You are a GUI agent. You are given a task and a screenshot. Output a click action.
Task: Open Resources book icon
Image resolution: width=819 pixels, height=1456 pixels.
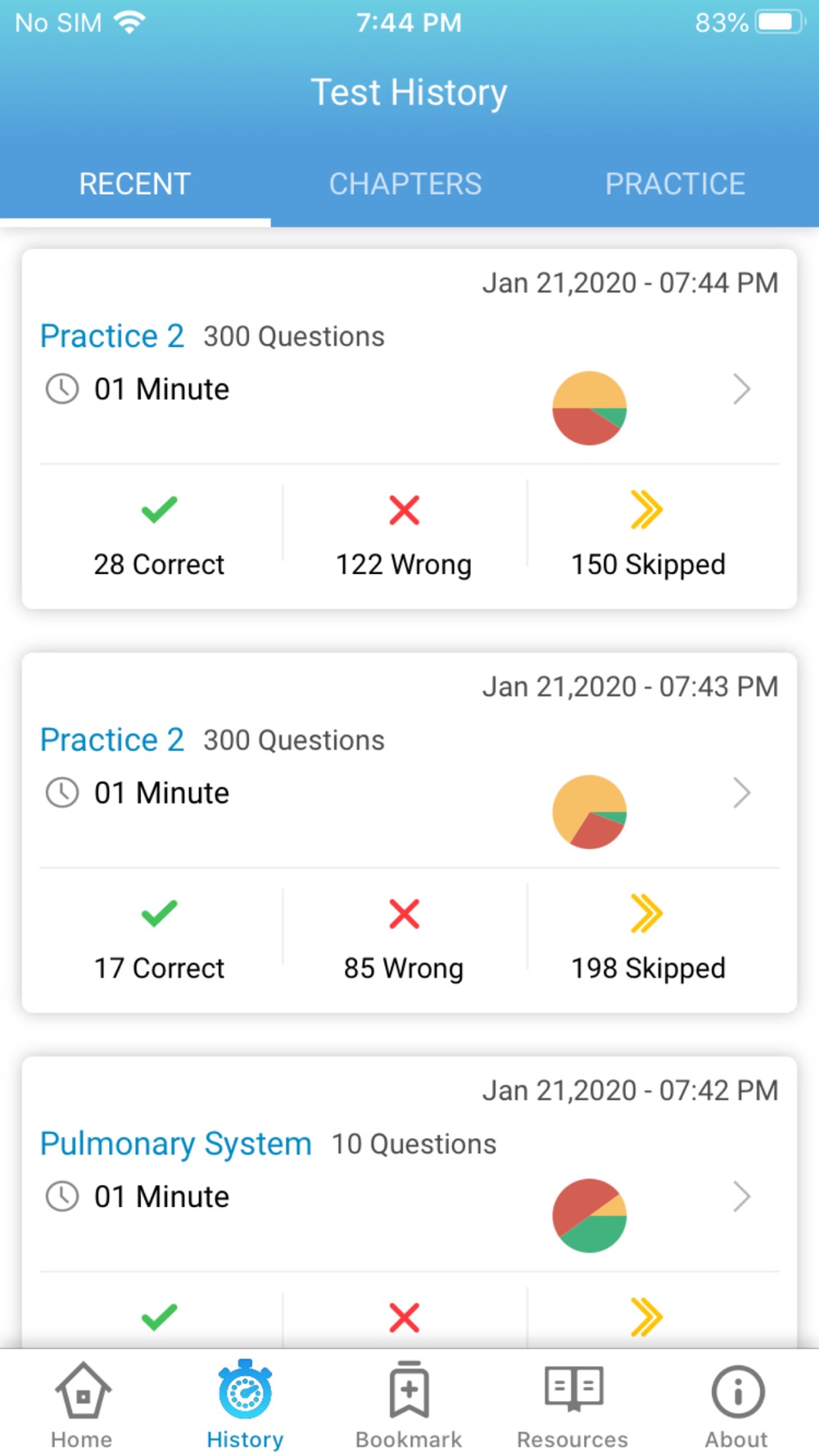(573, 1389)
